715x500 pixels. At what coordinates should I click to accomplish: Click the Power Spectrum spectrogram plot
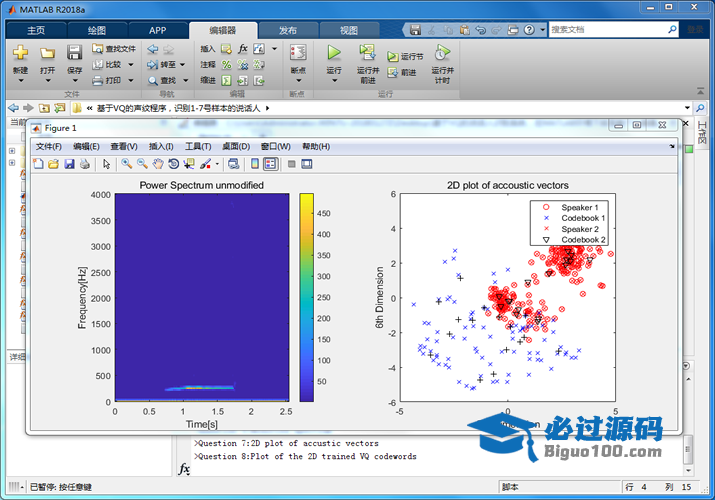point(202,298)
